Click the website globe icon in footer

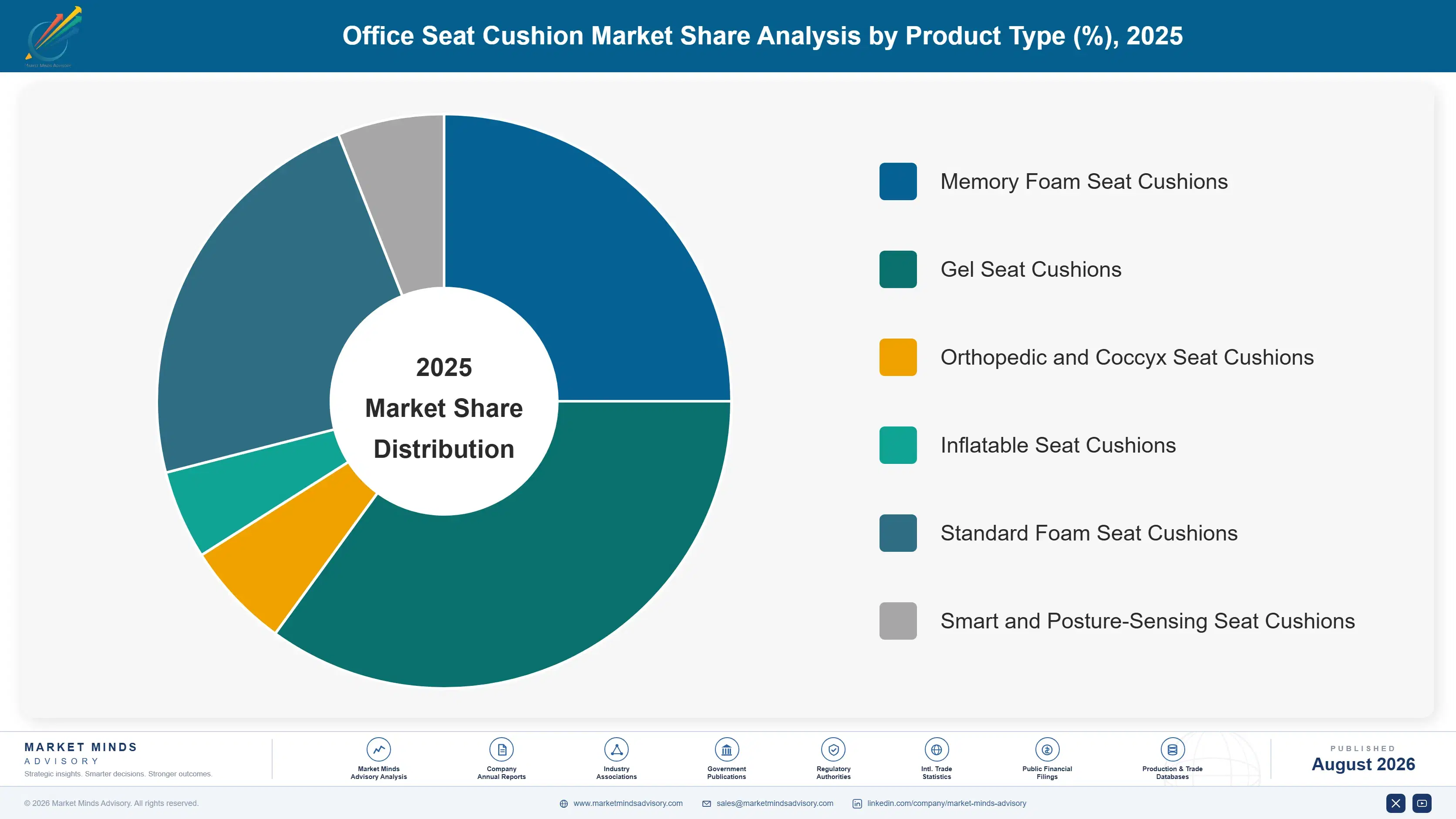[x=563, y=804]
